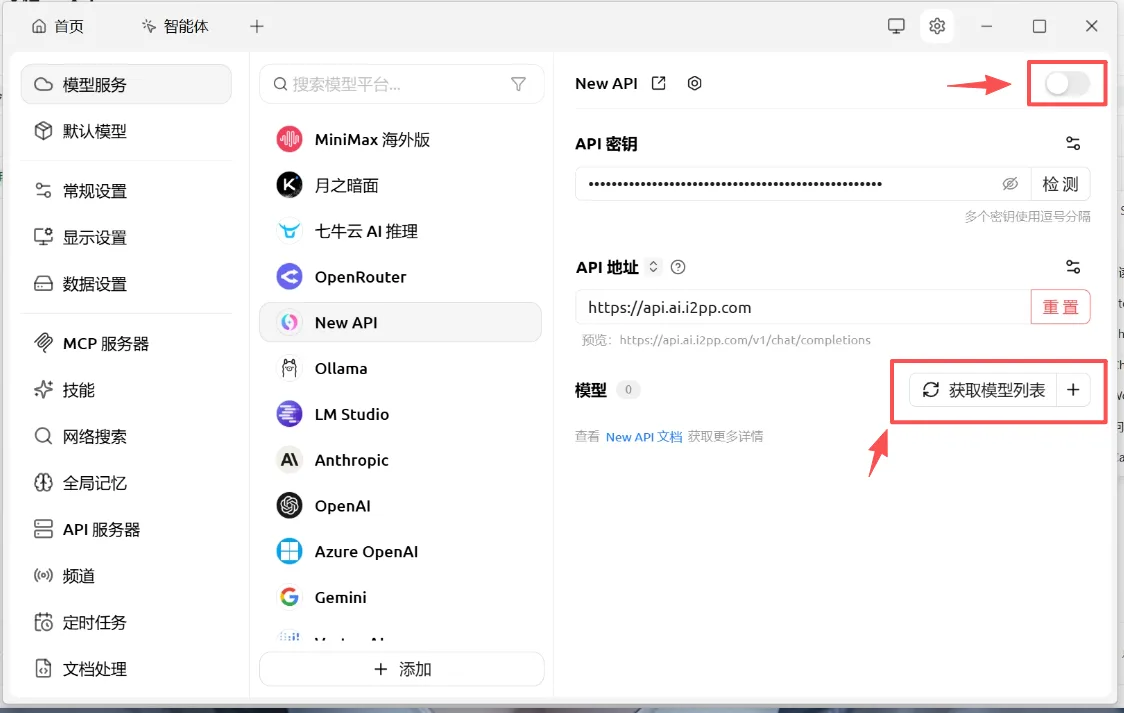Select New API provider entry
The height and width of the screenshot is (713, 1124).
400,322
